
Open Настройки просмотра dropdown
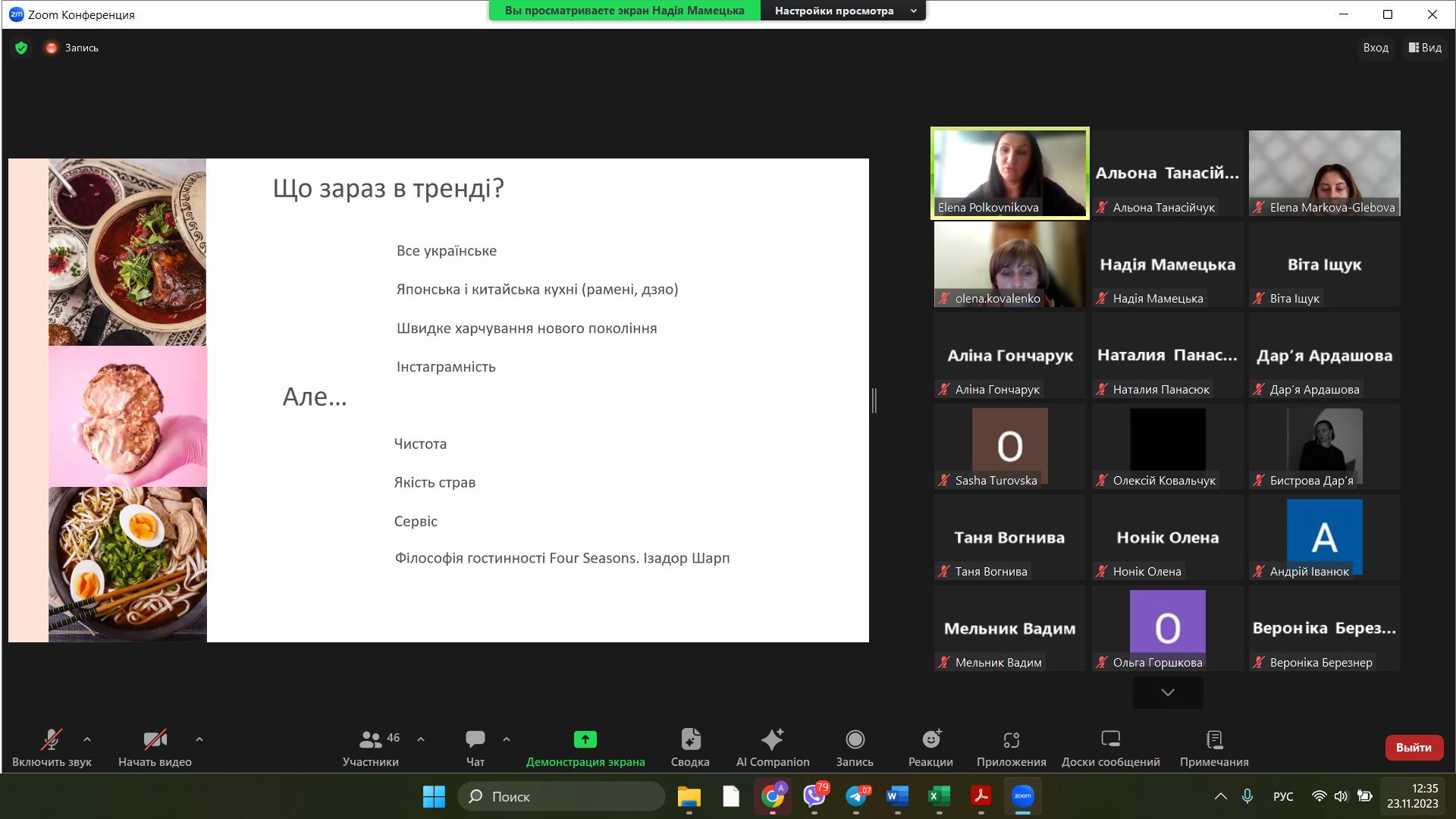click(843, 11)
